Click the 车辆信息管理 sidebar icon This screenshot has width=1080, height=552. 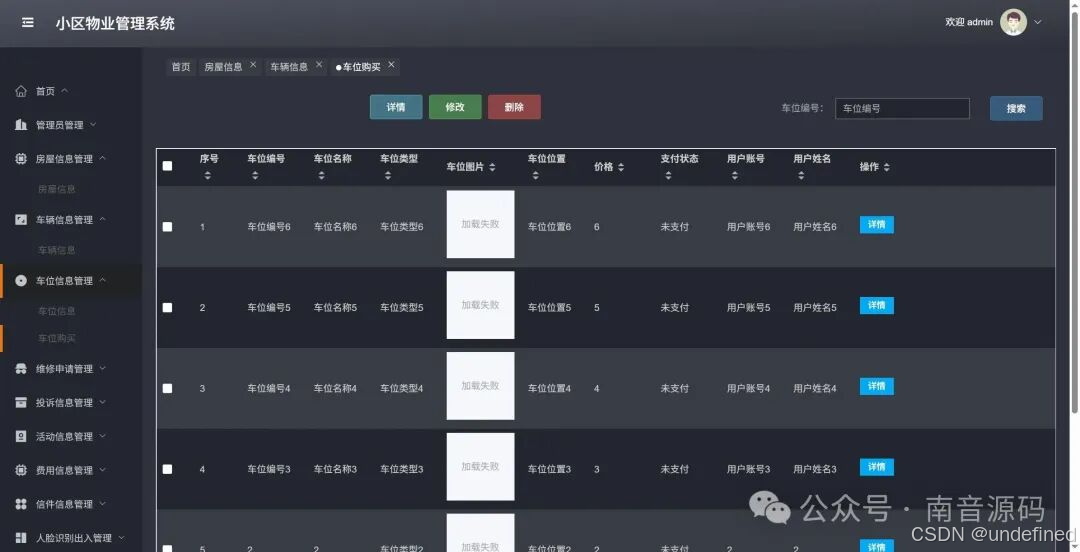click(x=21, y=219)
